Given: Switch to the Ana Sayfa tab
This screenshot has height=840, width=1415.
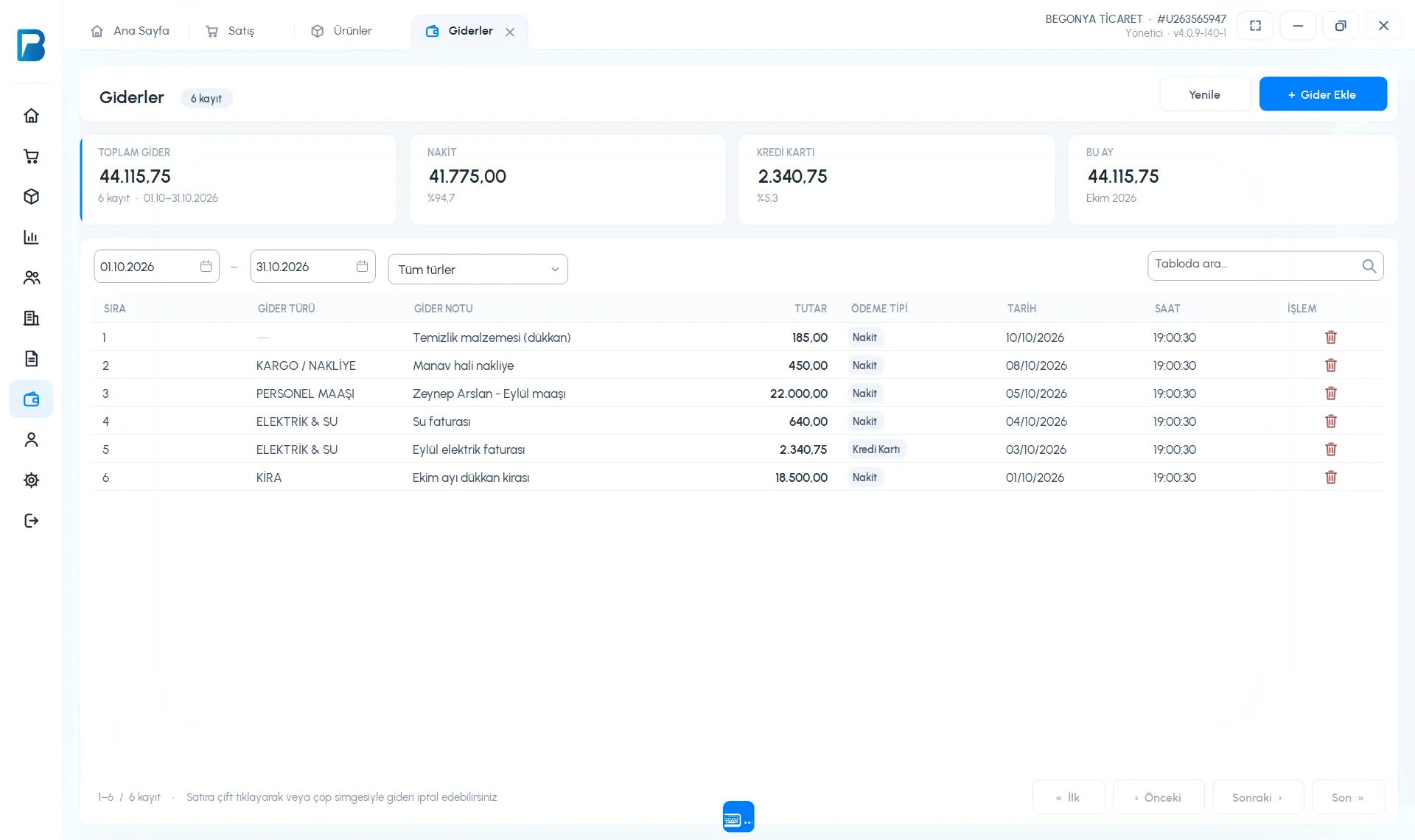Looking at the screenshot, I should tap(130, 31).
